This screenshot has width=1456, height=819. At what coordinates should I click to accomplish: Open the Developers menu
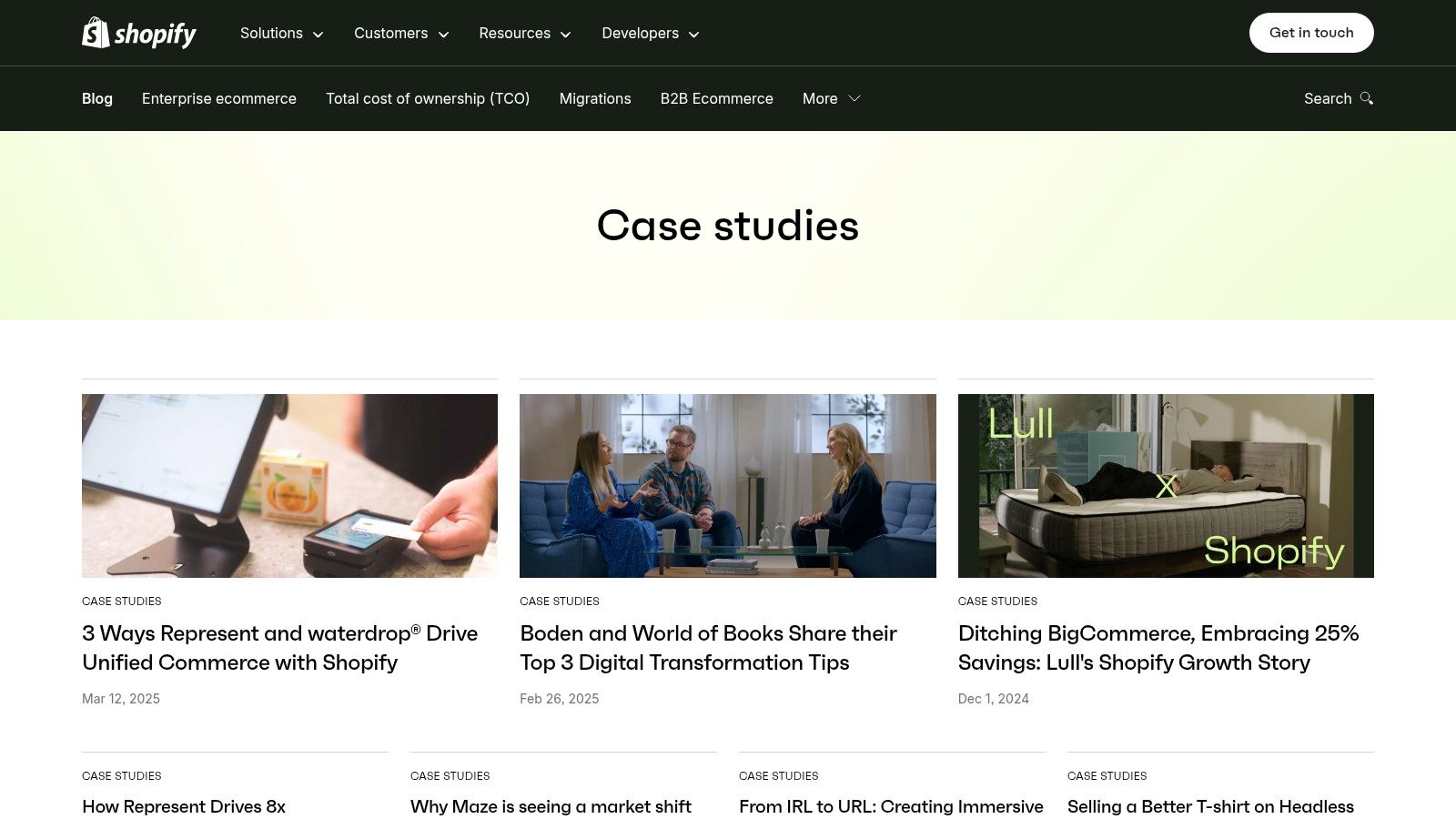pos(651,33)
